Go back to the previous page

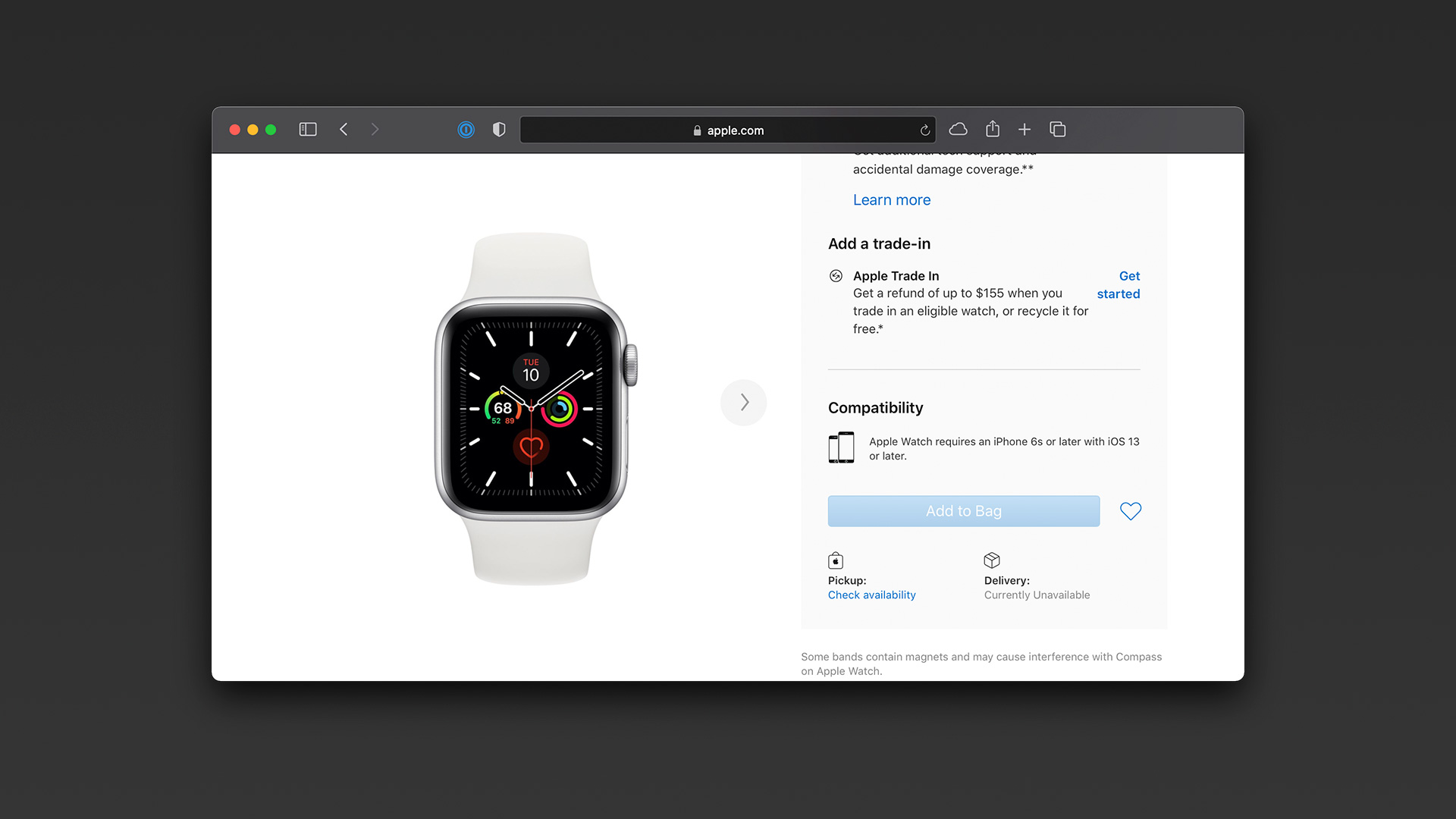point(344,130)
